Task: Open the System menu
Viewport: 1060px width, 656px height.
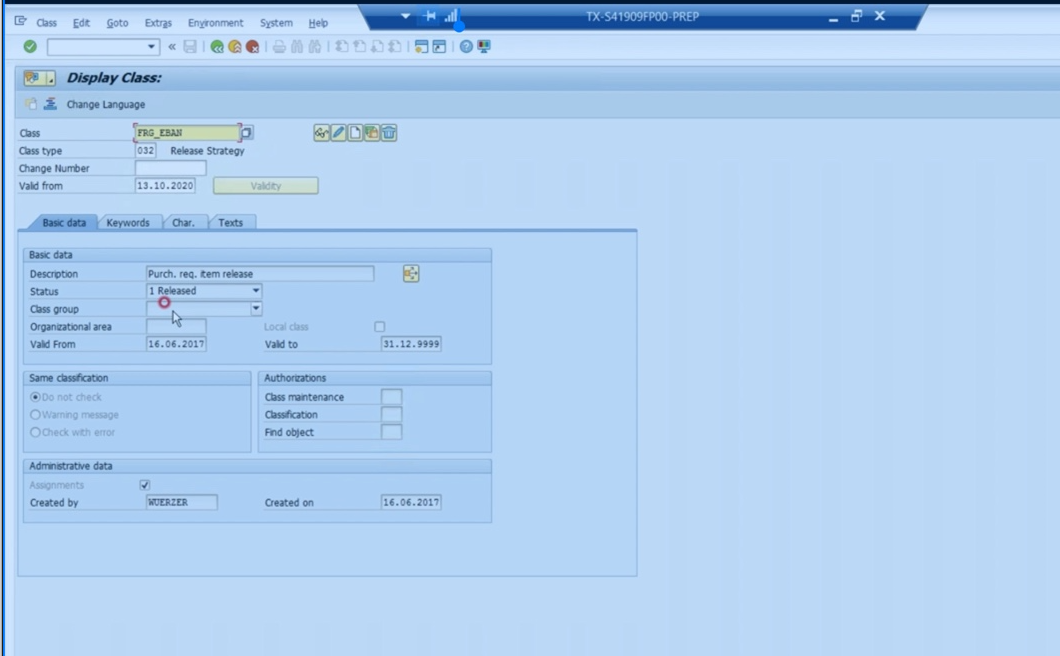Action: click(276, 23)
